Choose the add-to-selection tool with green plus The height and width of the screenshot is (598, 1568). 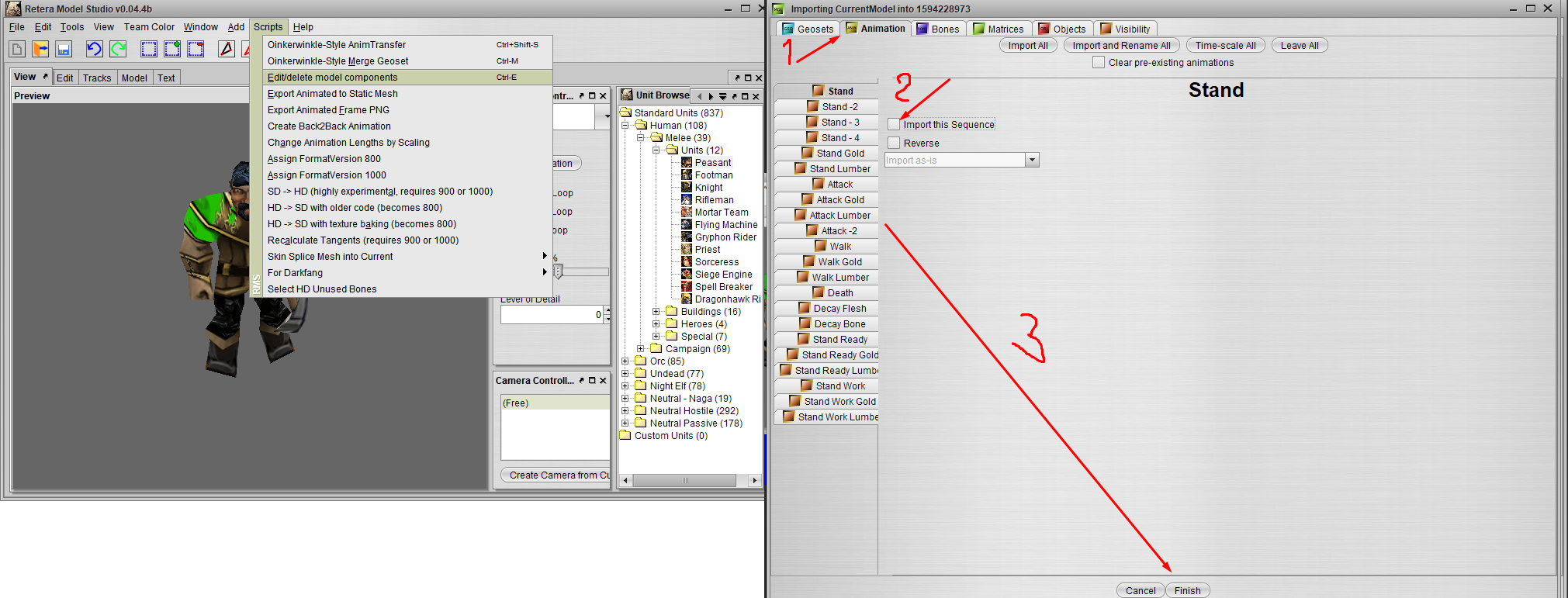pyautogui.click(x=172, y=49)
